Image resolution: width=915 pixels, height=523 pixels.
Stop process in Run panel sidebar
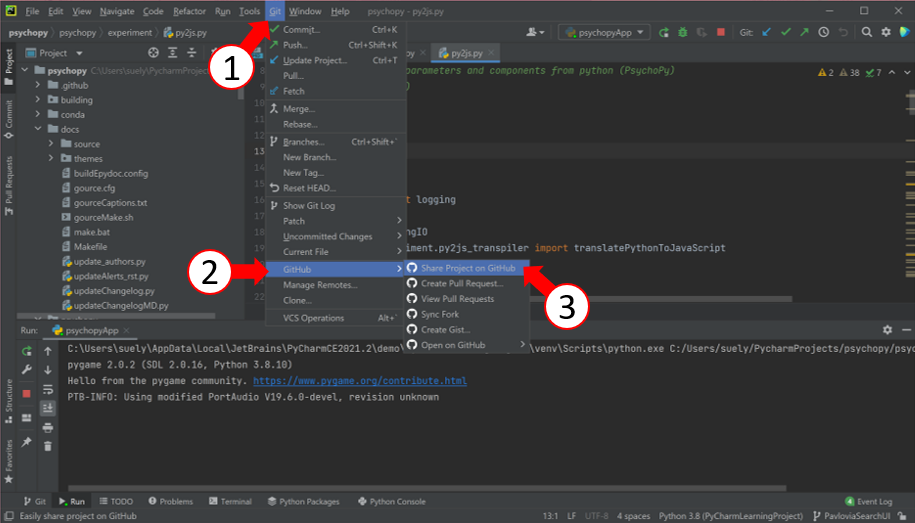pyautogui.click(x=27, y=394)
